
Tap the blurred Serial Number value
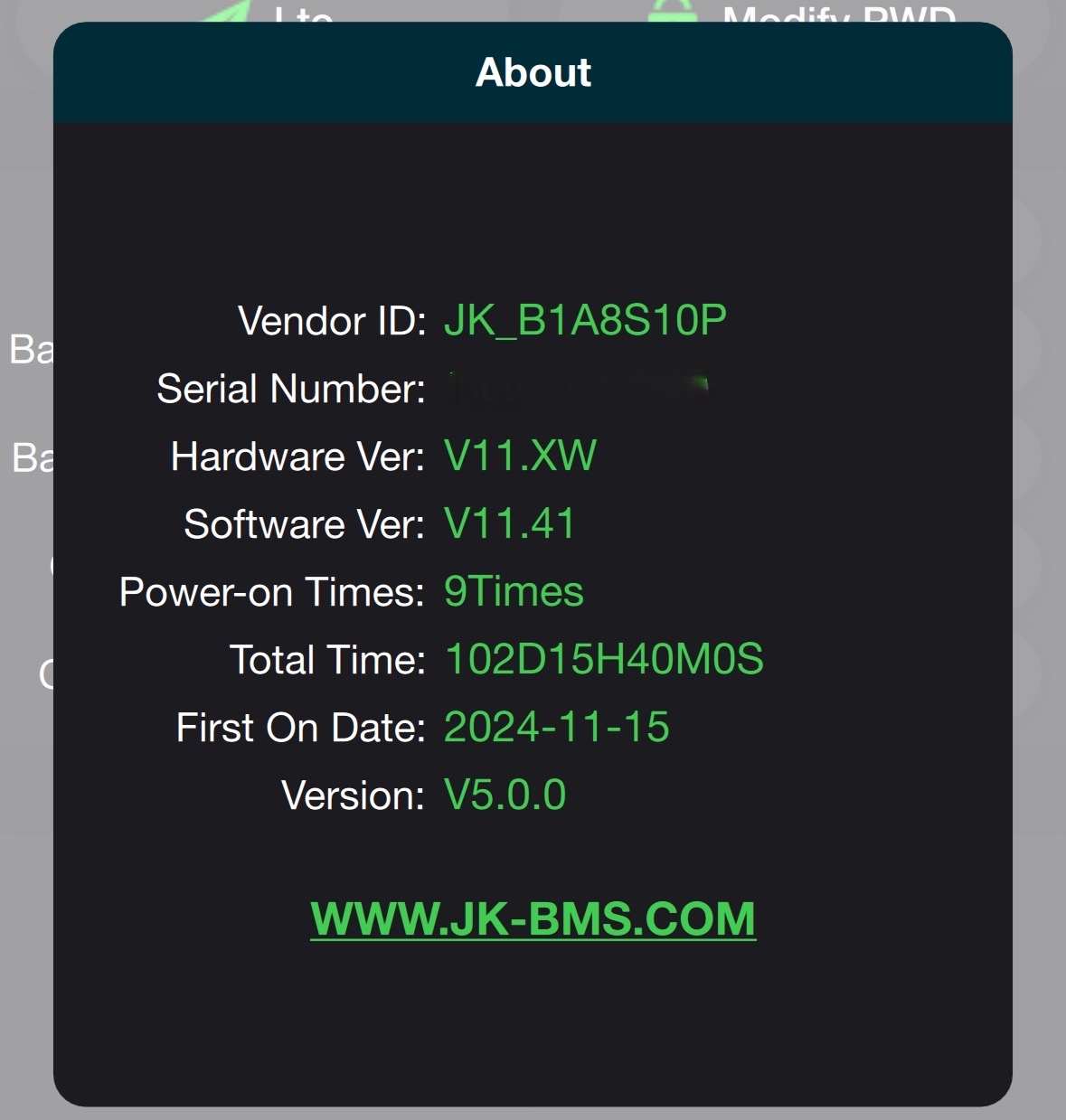coord(577,389)
